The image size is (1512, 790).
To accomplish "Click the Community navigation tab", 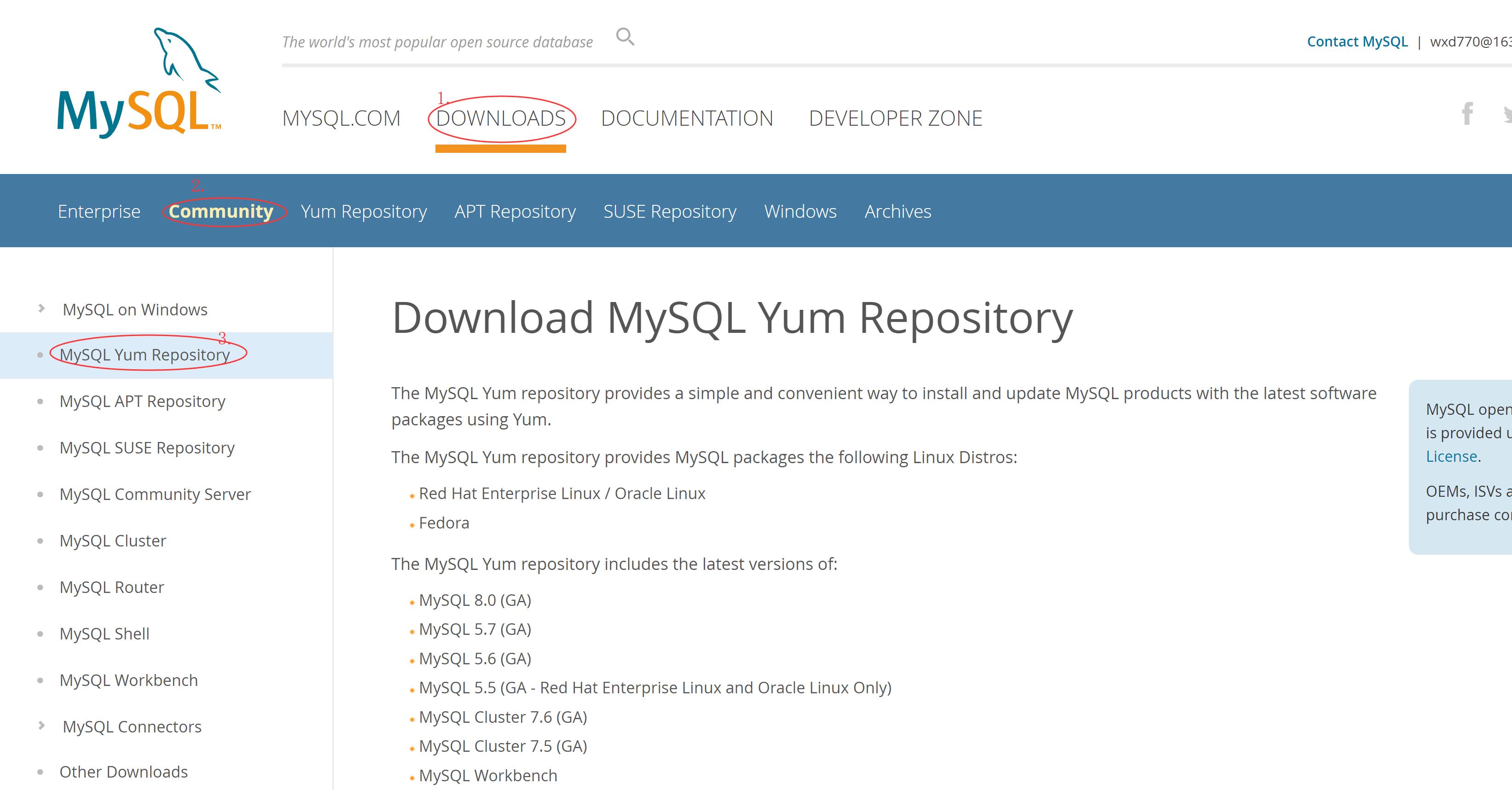I will tap(221, 211).
